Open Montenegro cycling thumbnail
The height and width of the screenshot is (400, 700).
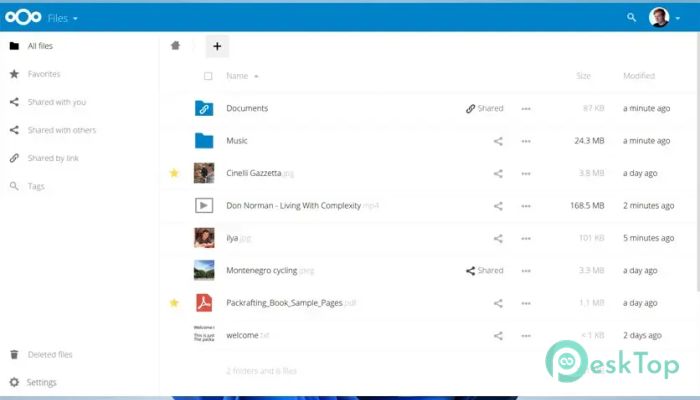pos(204,270)
